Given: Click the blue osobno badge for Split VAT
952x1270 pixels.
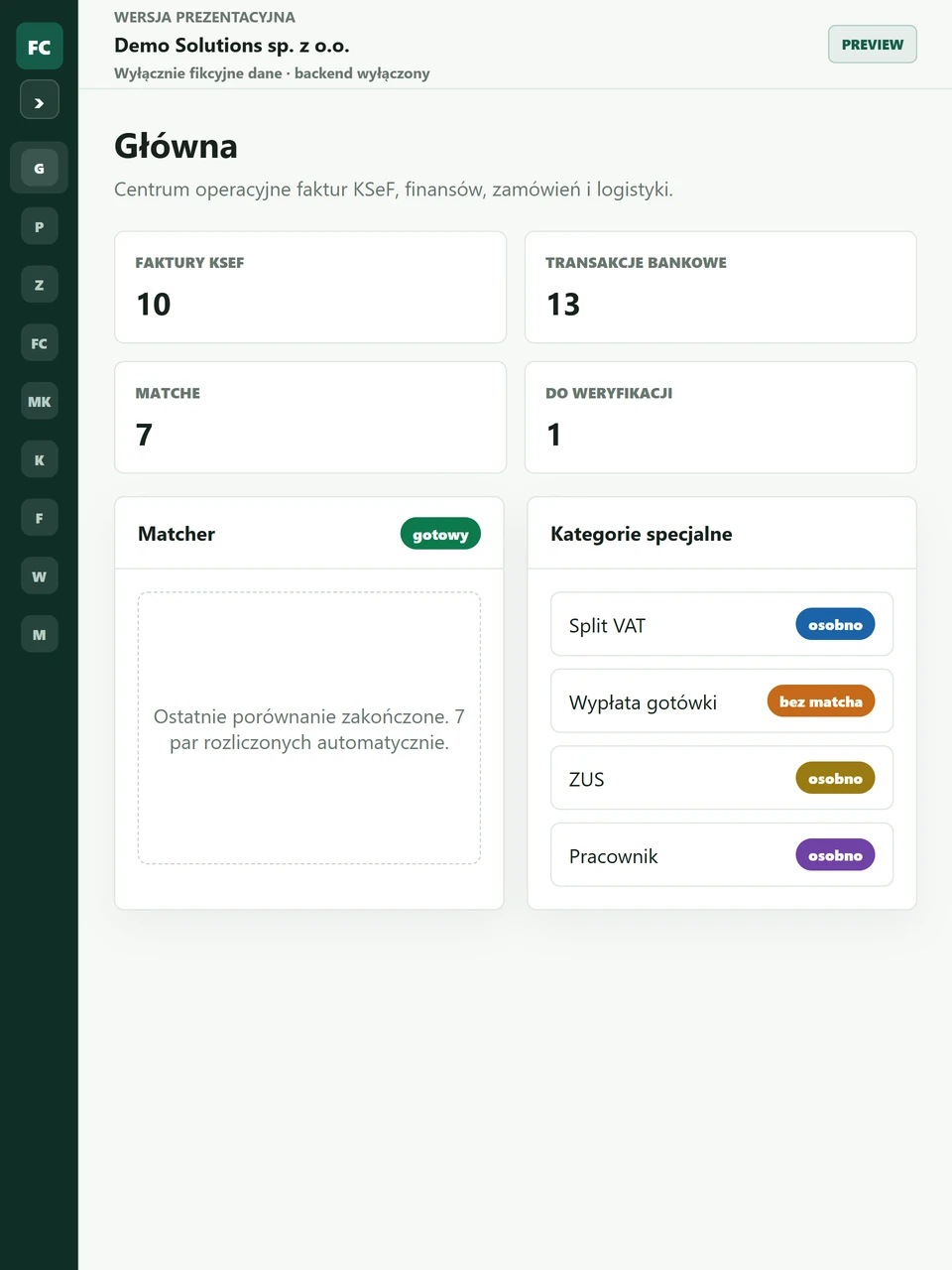Looking at the screenshot, I should 835,624.
